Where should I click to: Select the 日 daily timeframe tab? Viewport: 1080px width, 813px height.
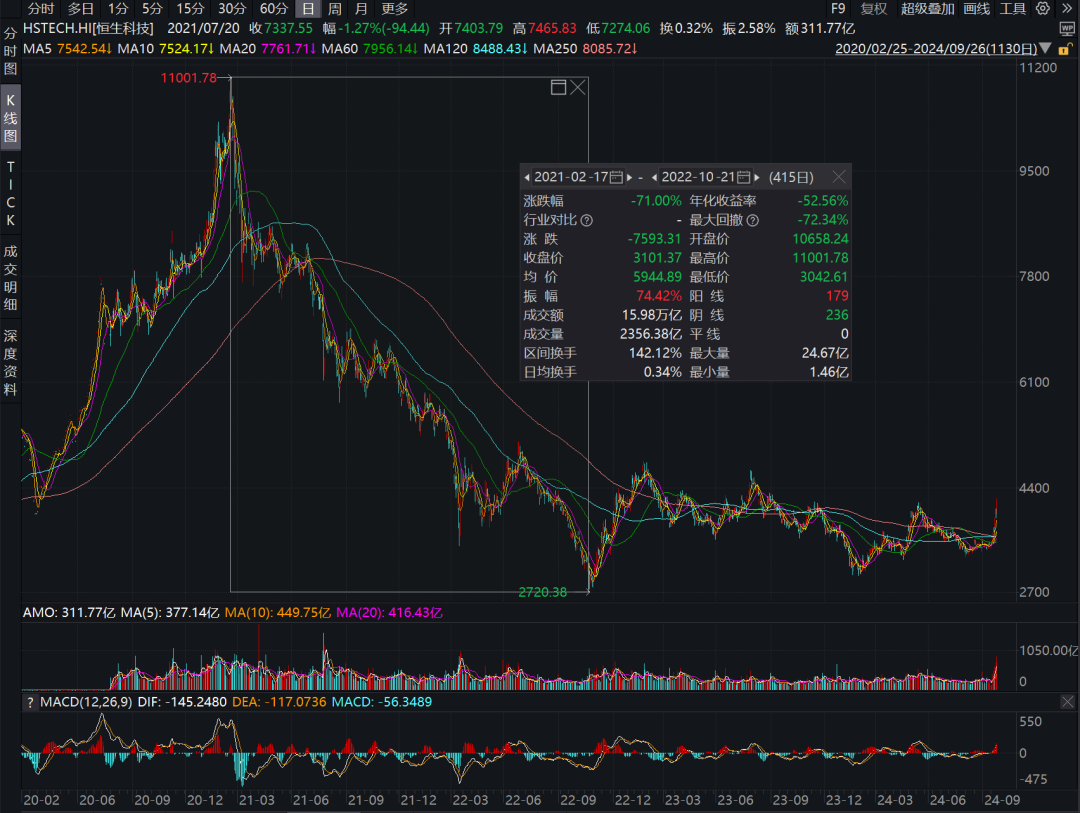point(308,9)
